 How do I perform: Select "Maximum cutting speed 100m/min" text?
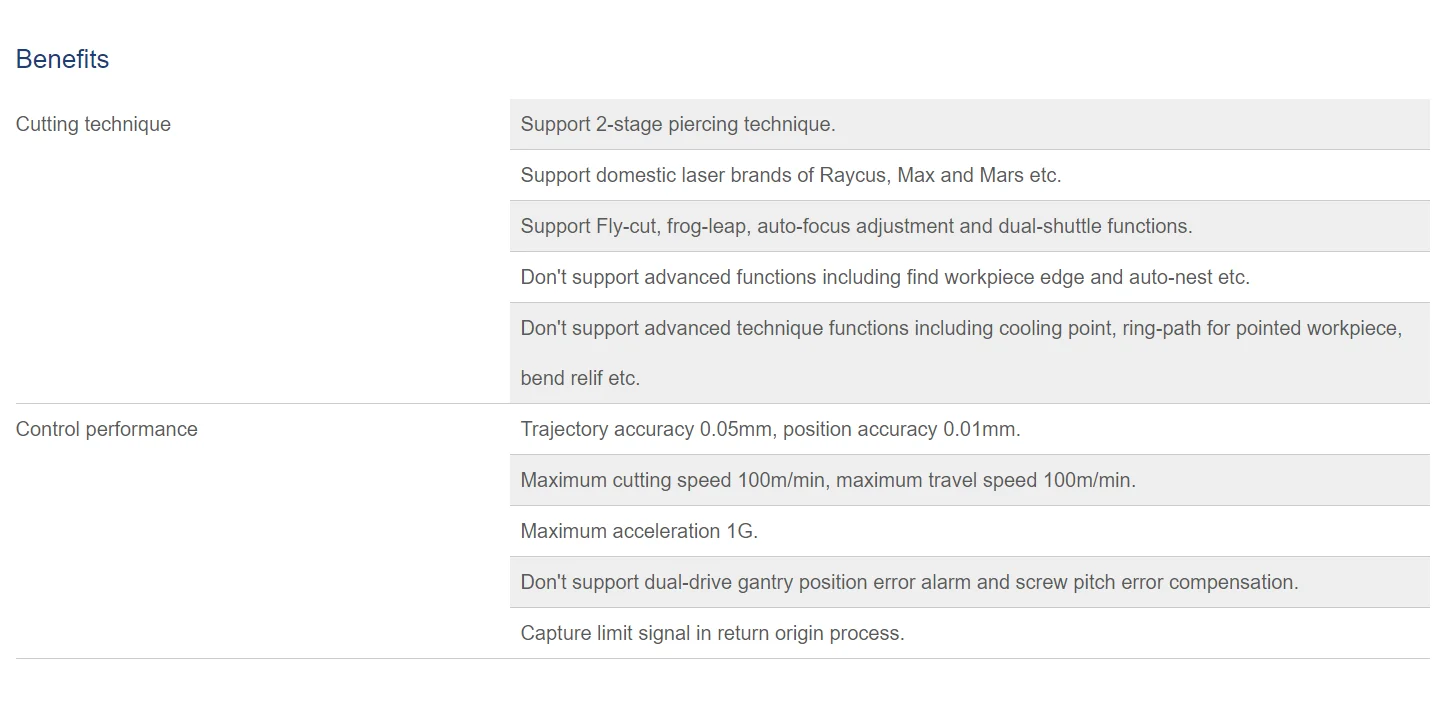click(673, 480)
